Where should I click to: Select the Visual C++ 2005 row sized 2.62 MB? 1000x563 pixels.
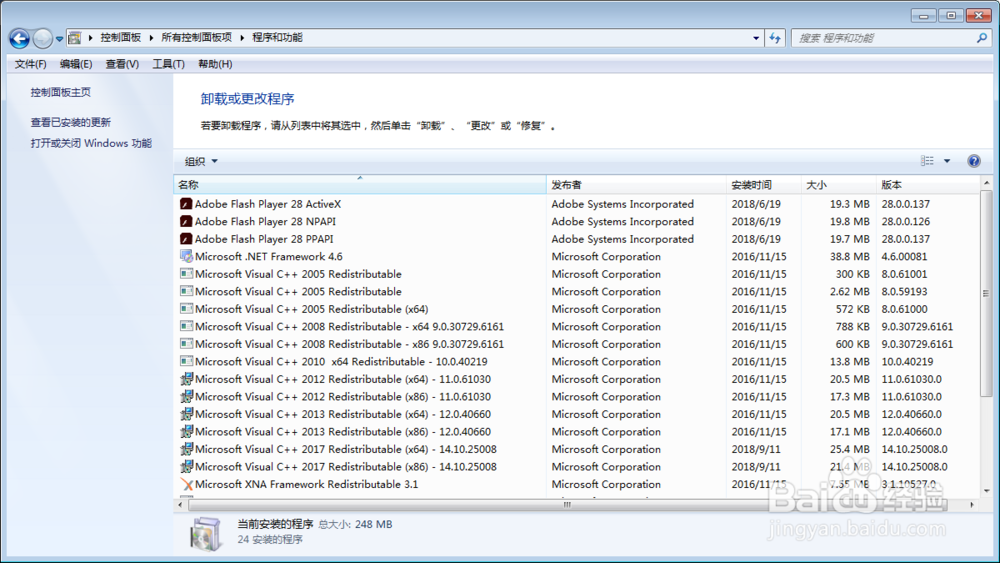pos(577,291)
